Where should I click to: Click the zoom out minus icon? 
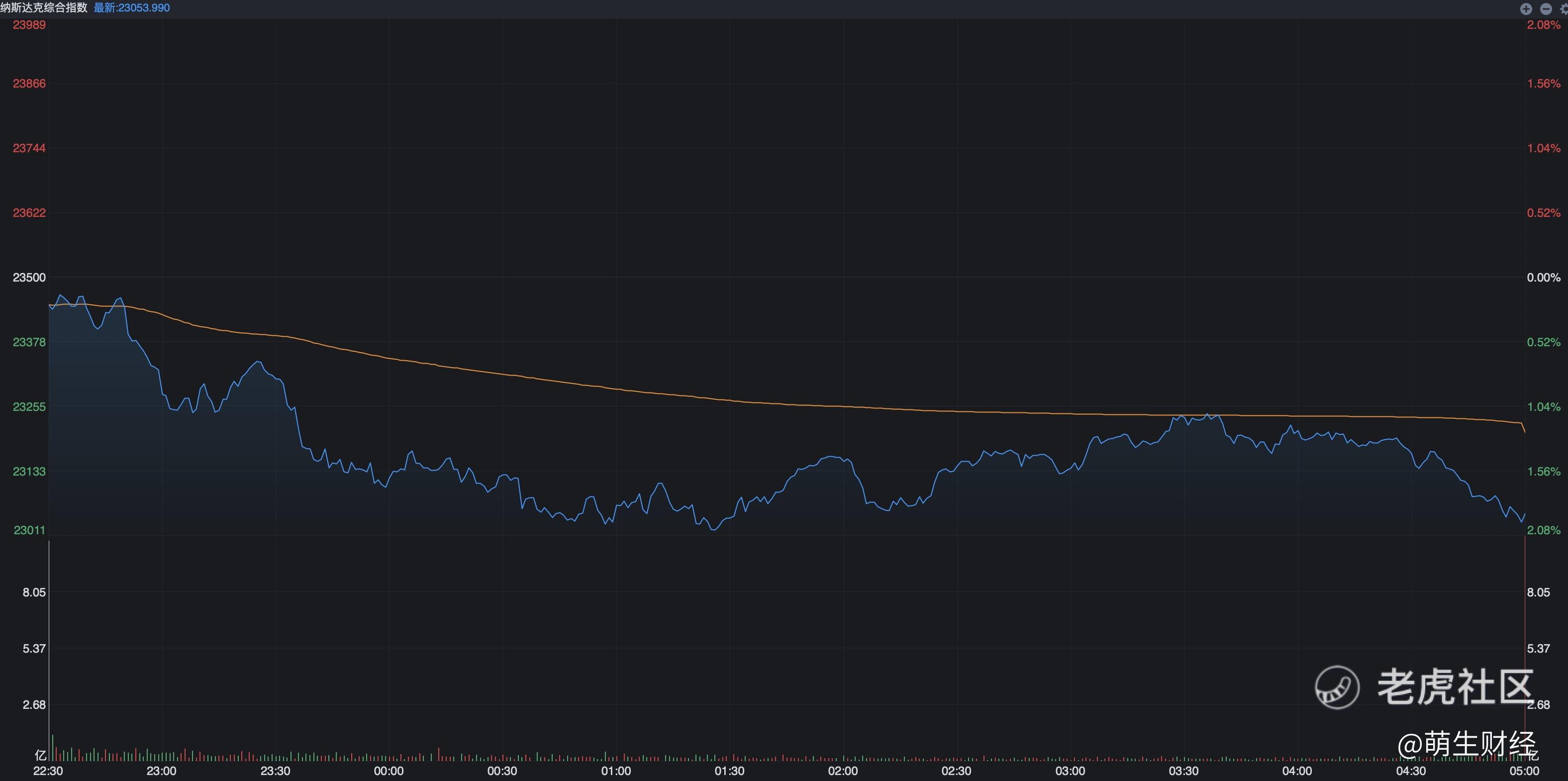[1545, 8]
